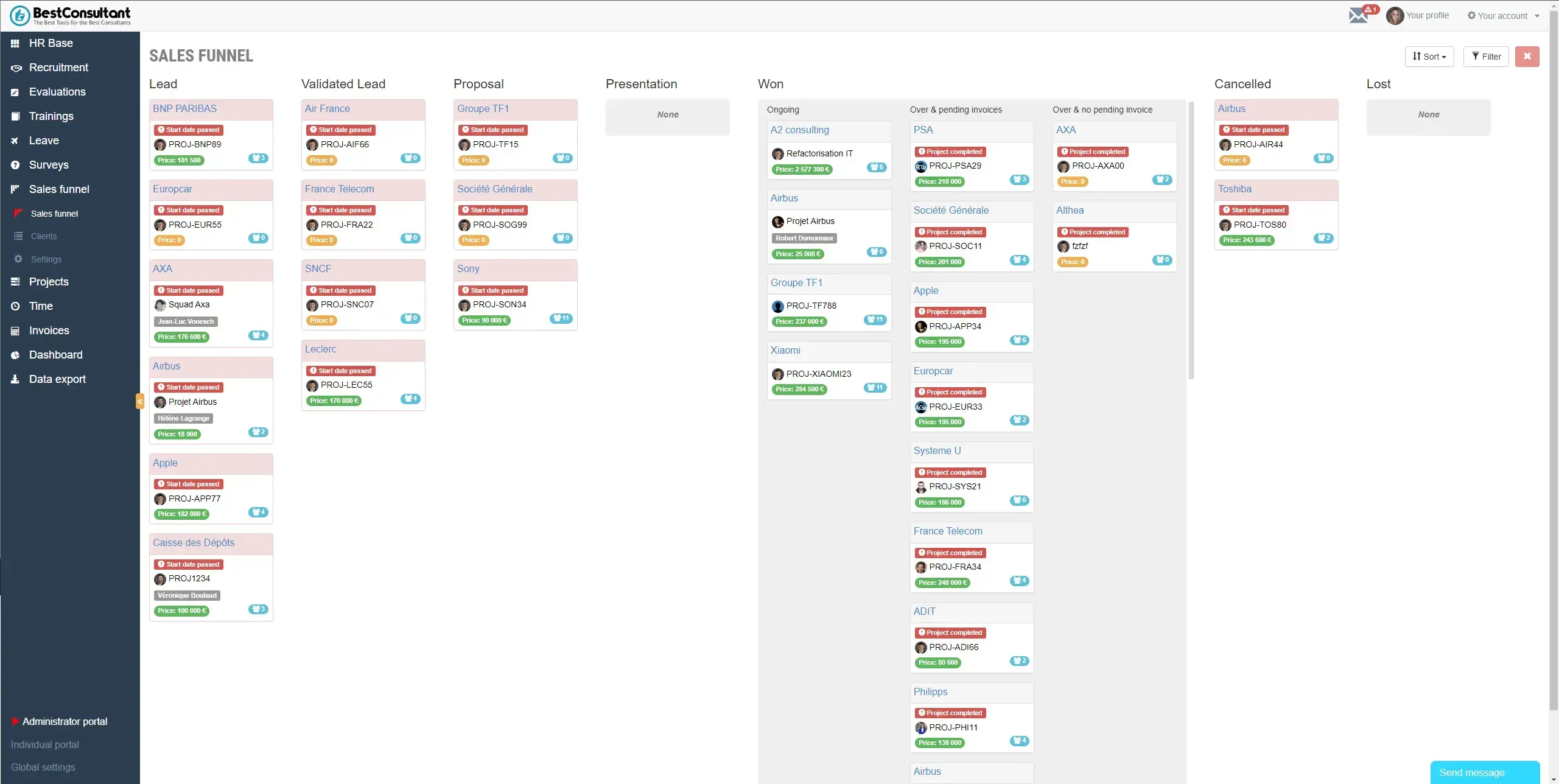Click team count badge on PROJ-BNP89 card
The height and width of the screenshot is (784, 1559).
click(x=258, y=158)
